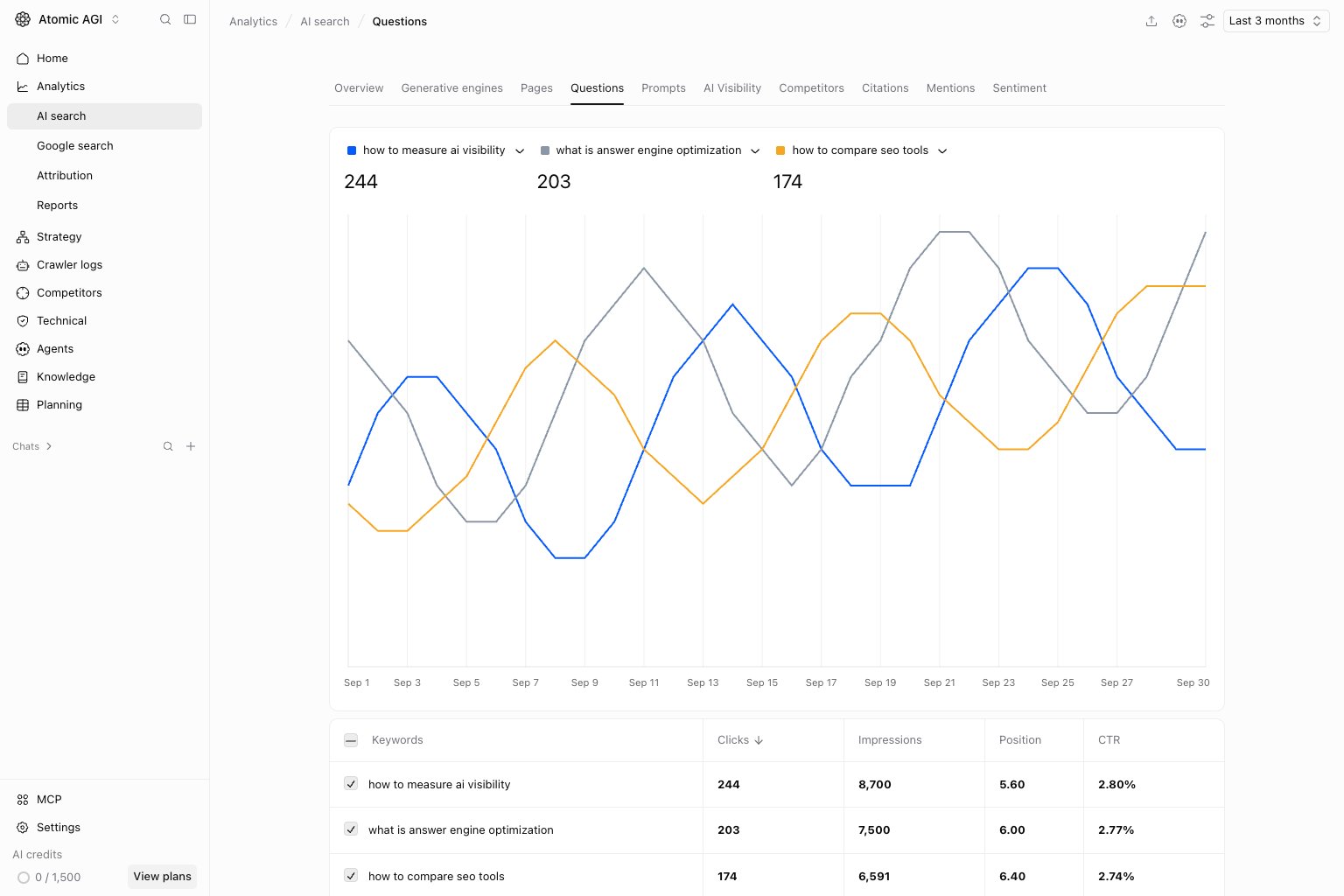Click the Home icon in sidebar
1344x896 pixels.
pos(23,59)
